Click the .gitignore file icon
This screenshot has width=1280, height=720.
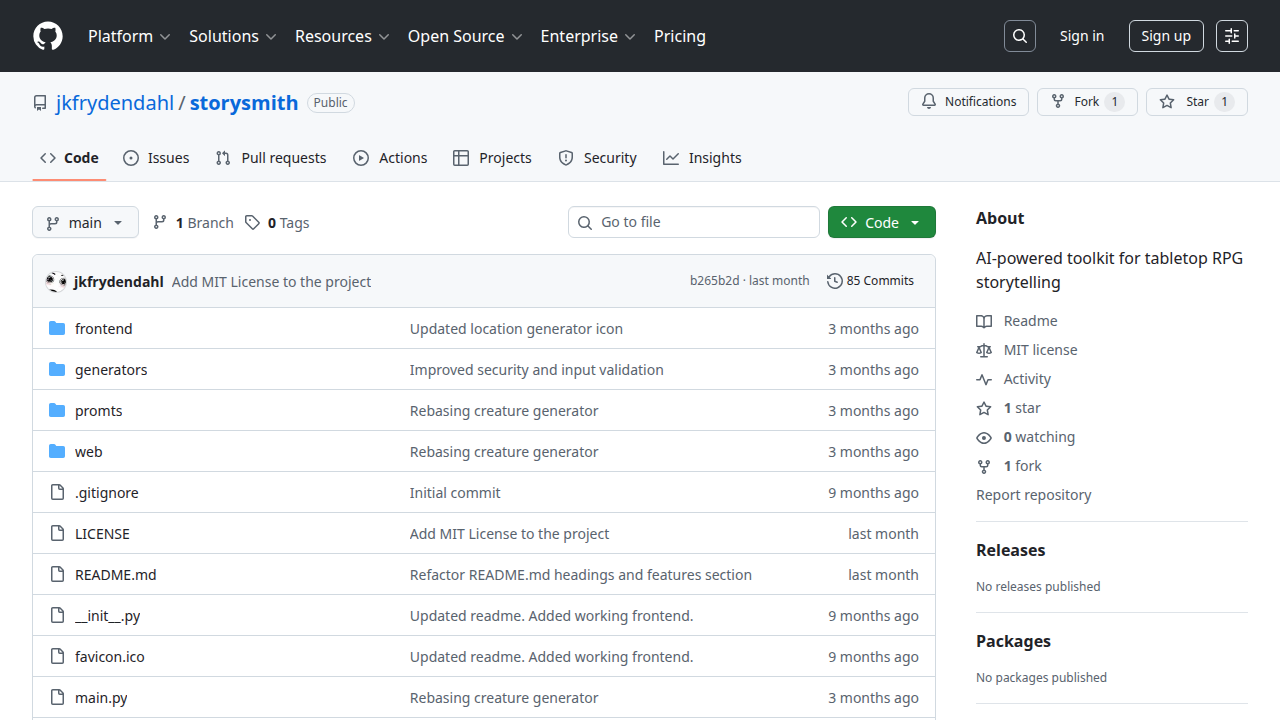point(57,493)
